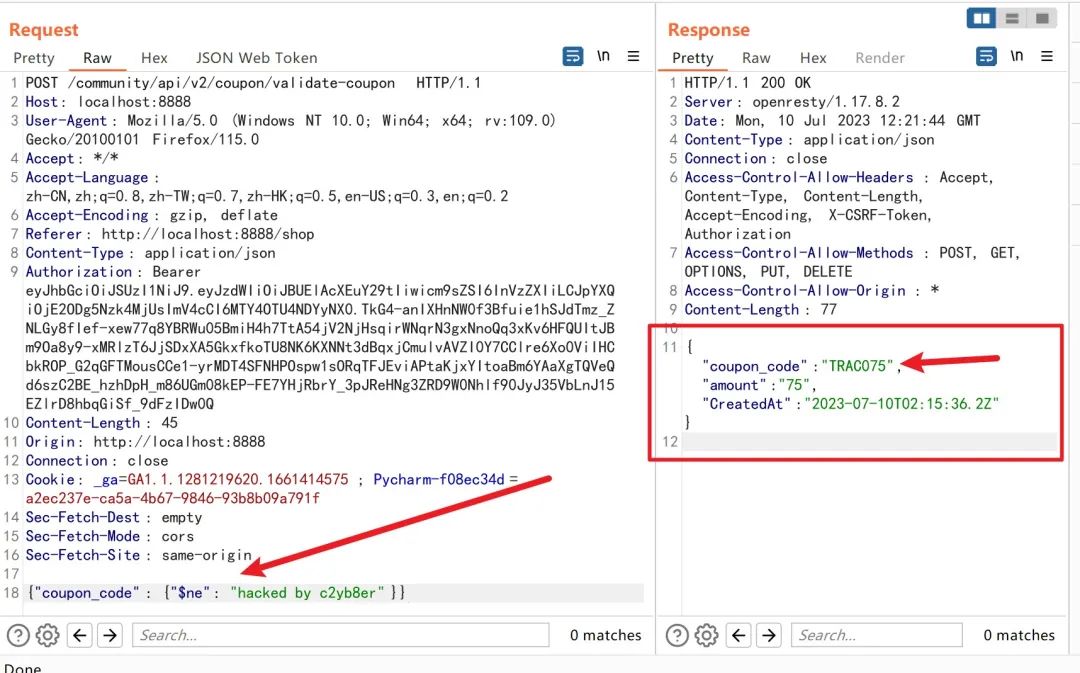The width and height of the screenshot is (1080, 673).
Task: Open the Response Render tab
Action: click(x=880, y=58)
